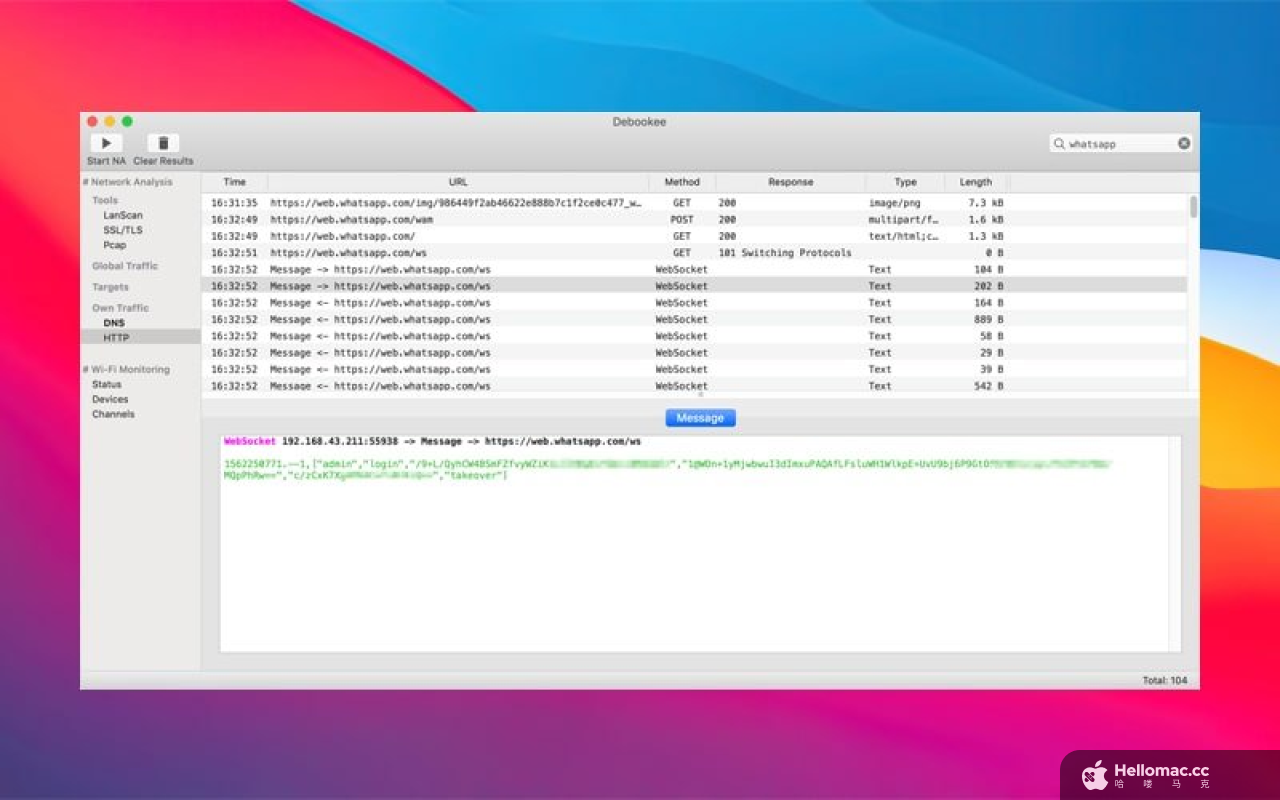The image size is (1280, 800).
Task: Click the Total: 104 status text
Action: coord(1165,680)
